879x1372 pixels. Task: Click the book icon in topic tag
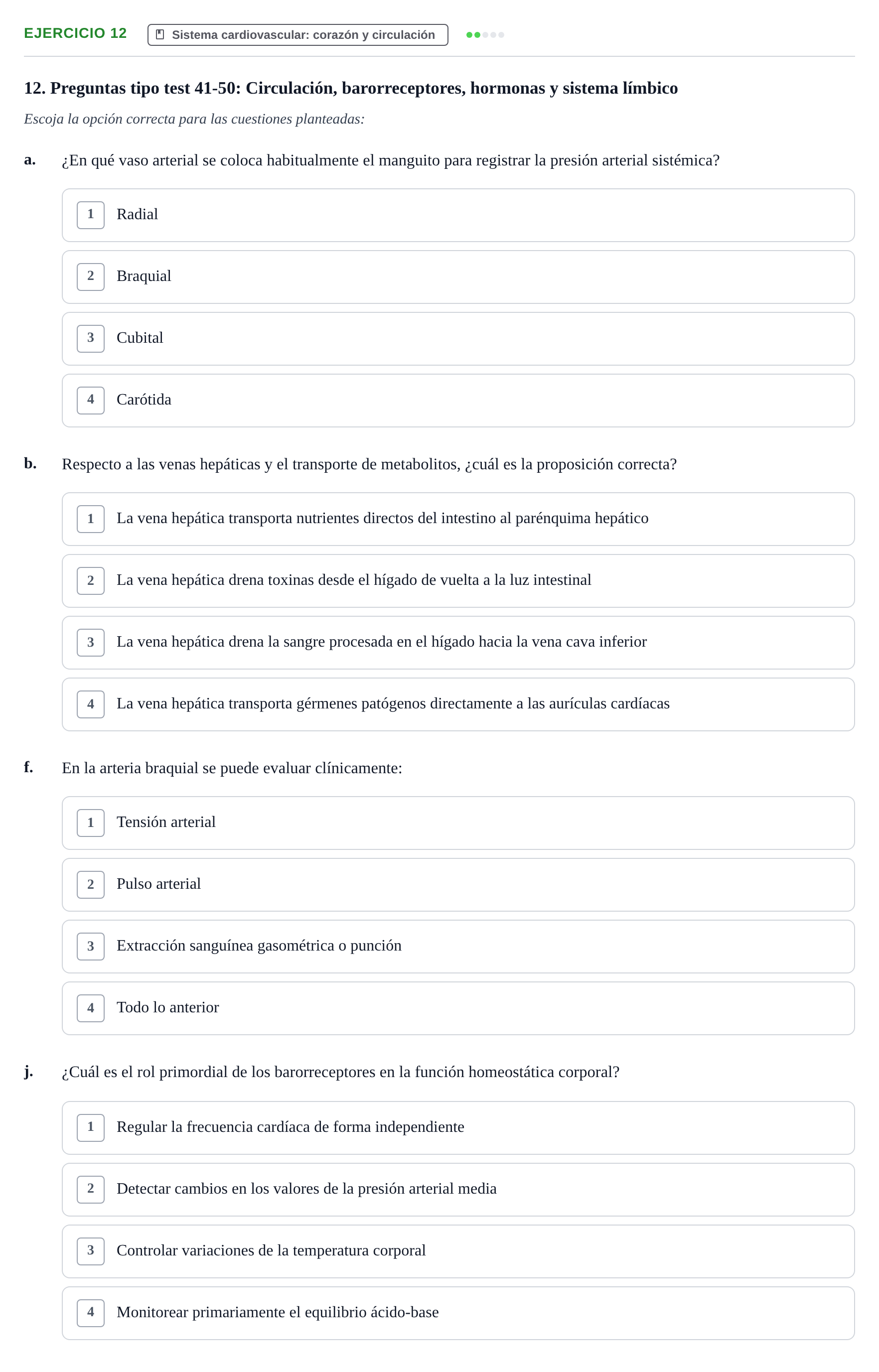pyautogui.click(x=160, y=35)
